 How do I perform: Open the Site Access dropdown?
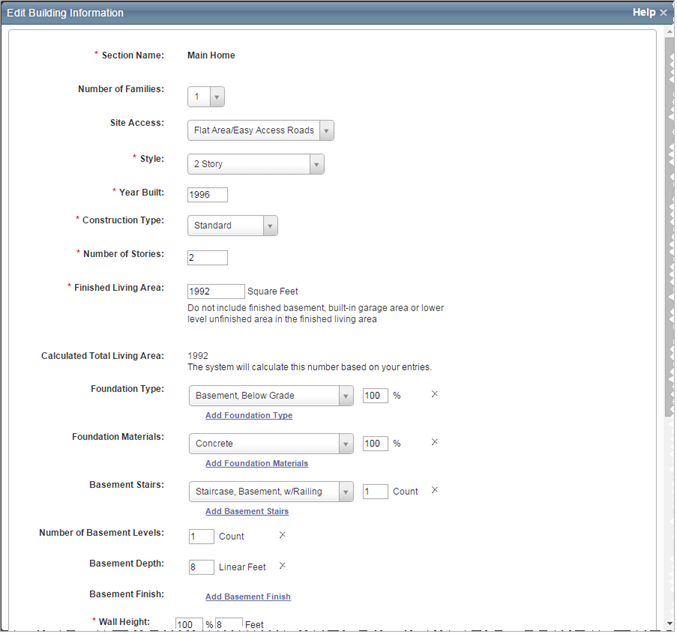[x=326, y=130]
